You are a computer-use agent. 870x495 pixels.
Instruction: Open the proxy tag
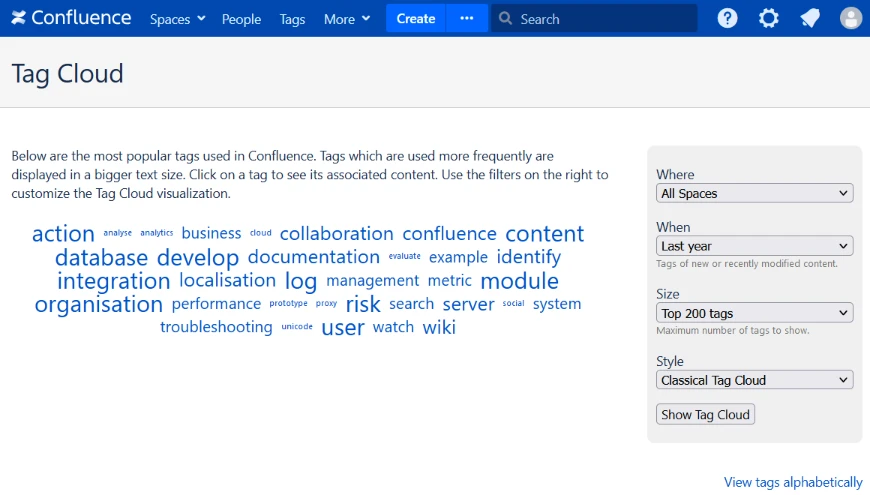(x=326, y=304)
